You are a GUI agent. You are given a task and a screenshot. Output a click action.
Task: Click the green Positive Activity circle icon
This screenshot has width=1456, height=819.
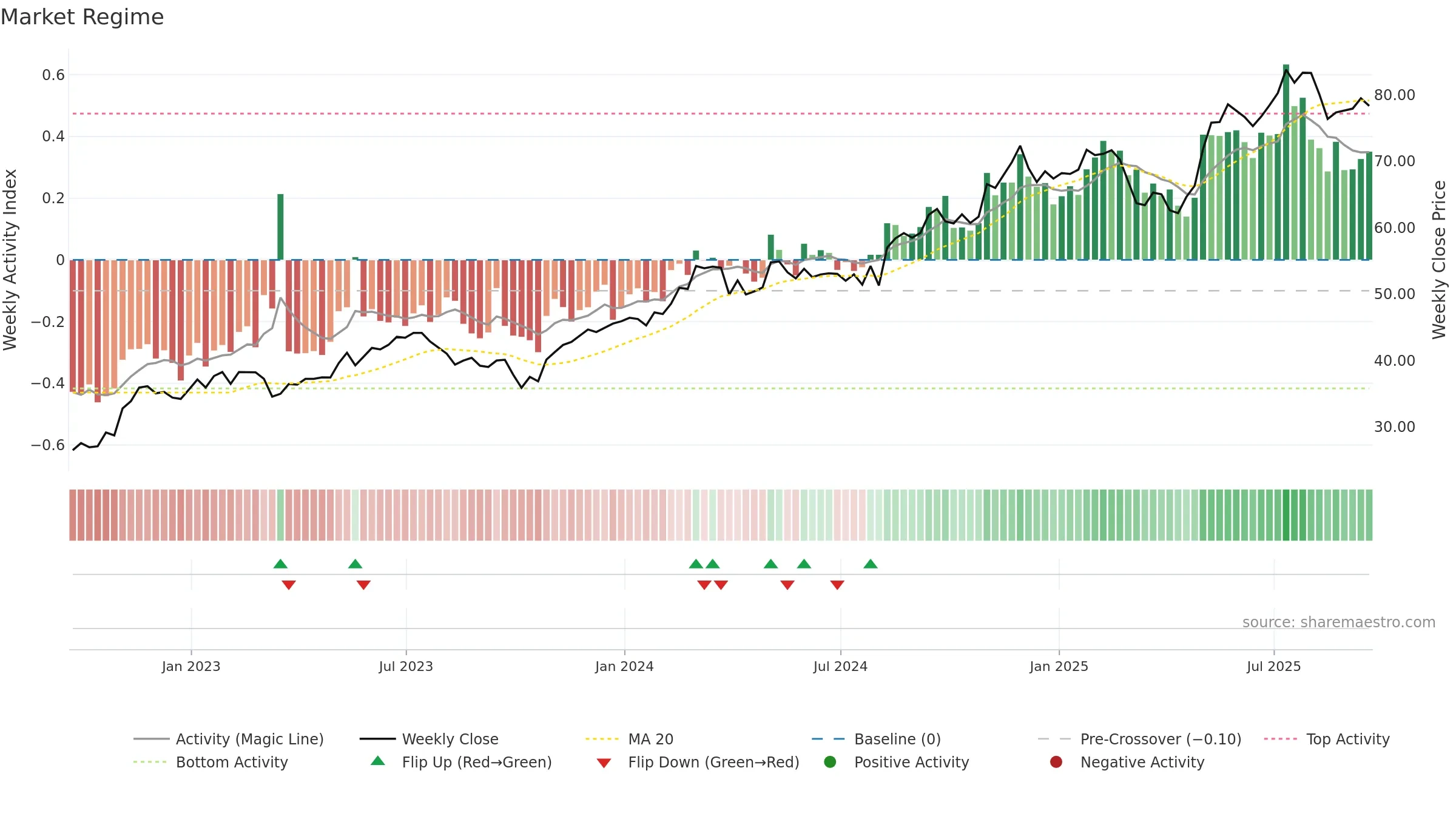(830, 762)
